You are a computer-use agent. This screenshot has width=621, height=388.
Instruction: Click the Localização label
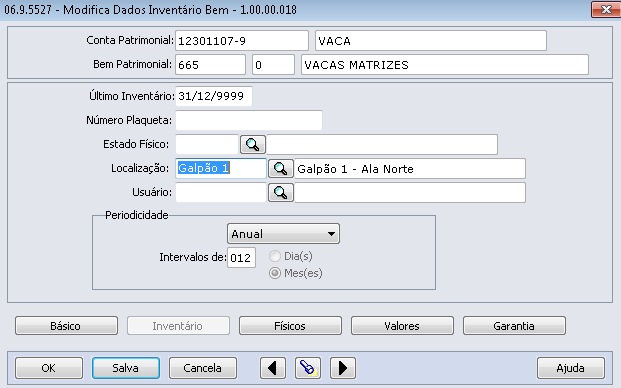point(140,168)
